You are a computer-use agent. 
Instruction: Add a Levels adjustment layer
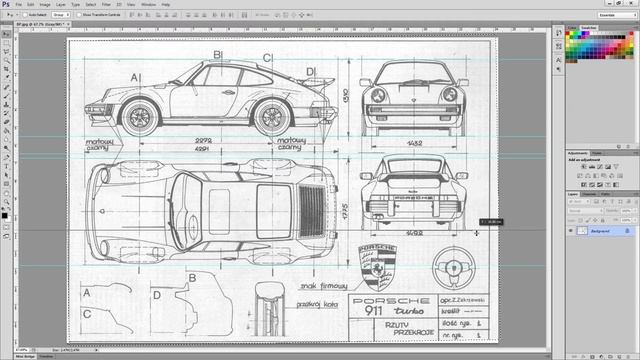[x=592, y=167]
